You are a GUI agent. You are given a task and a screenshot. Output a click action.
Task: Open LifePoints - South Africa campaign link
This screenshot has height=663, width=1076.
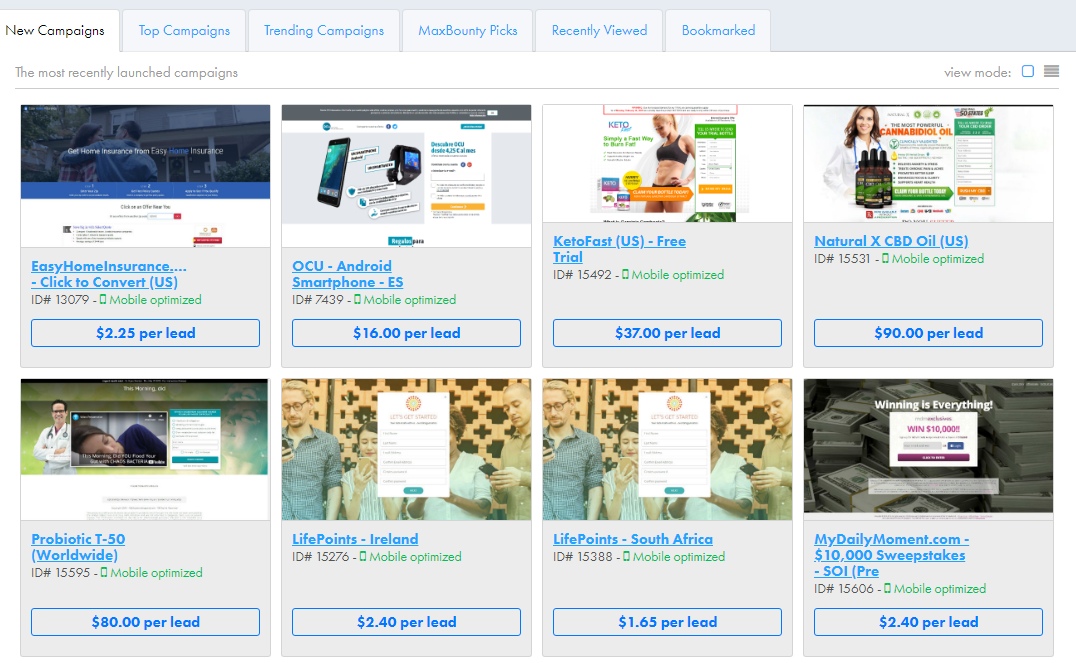pos(633,539)
